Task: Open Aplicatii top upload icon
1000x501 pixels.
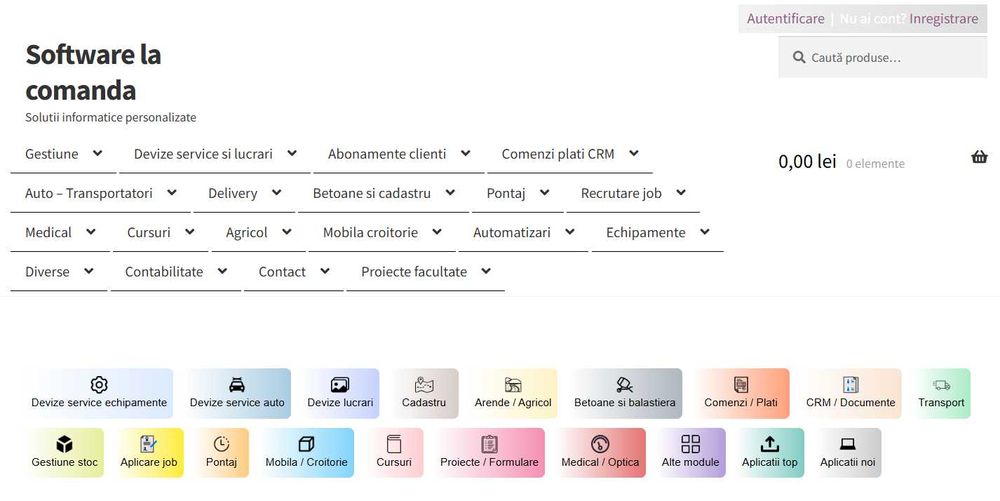Action: pyautogui.click(x=769, y=444)
